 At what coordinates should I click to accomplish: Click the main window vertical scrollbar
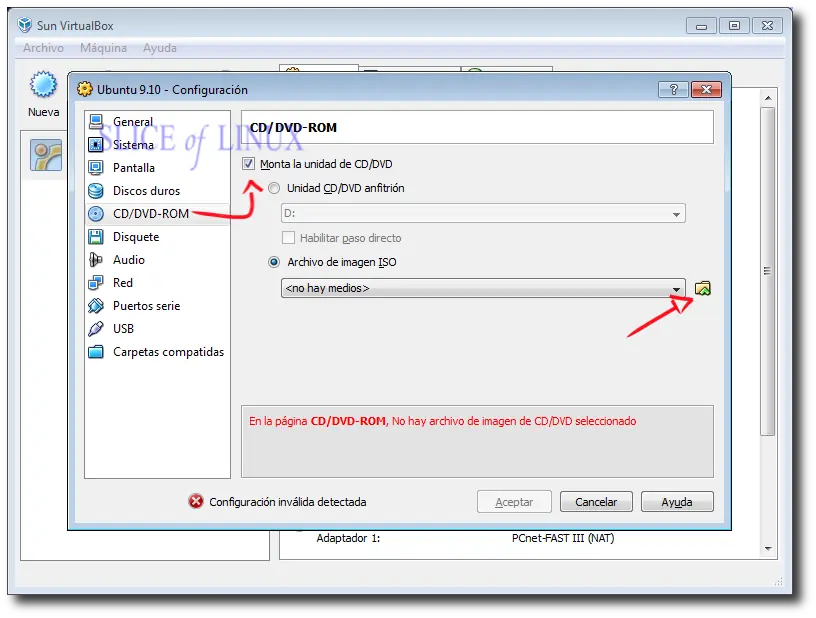pyautogui.click(x=768, y=271)
